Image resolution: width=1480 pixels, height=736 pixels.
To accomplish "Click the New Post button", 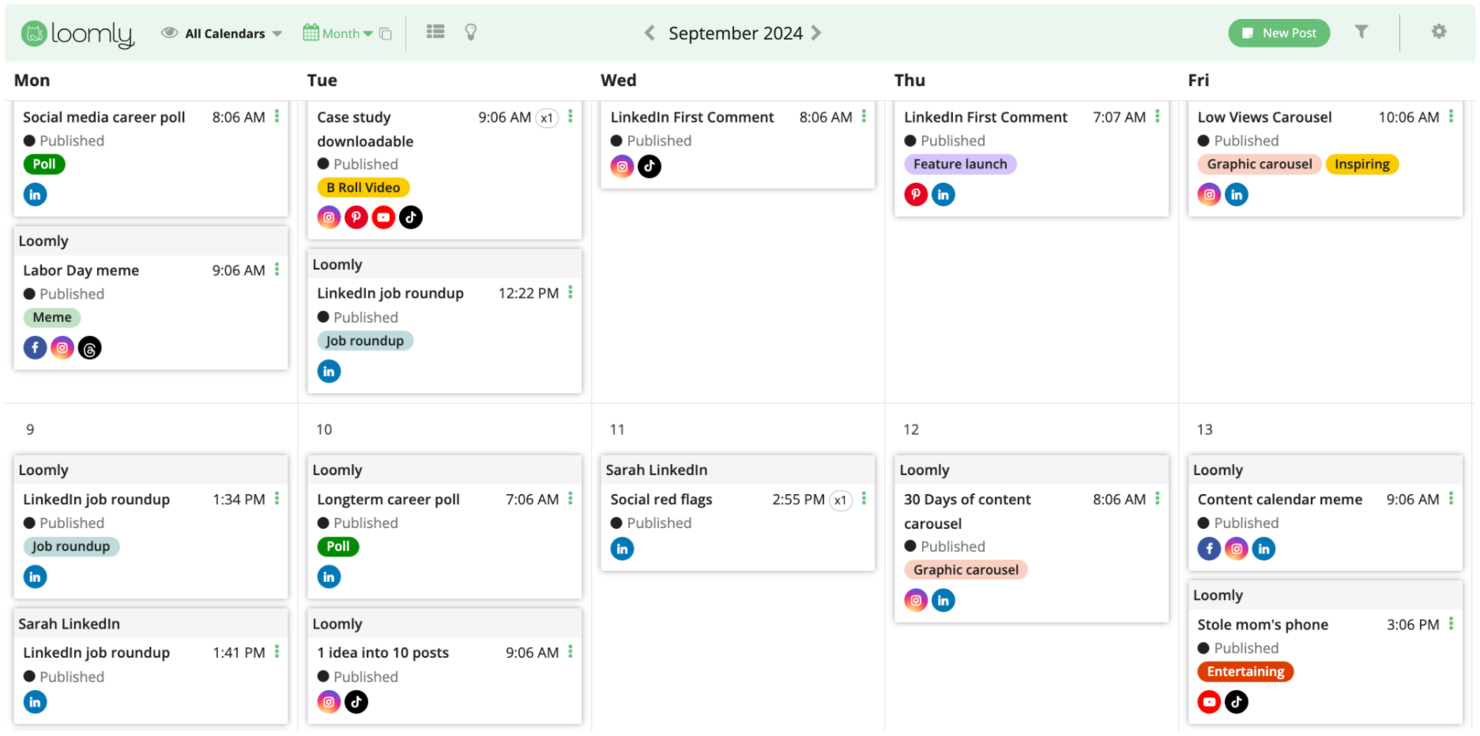I will (1279, 32).
